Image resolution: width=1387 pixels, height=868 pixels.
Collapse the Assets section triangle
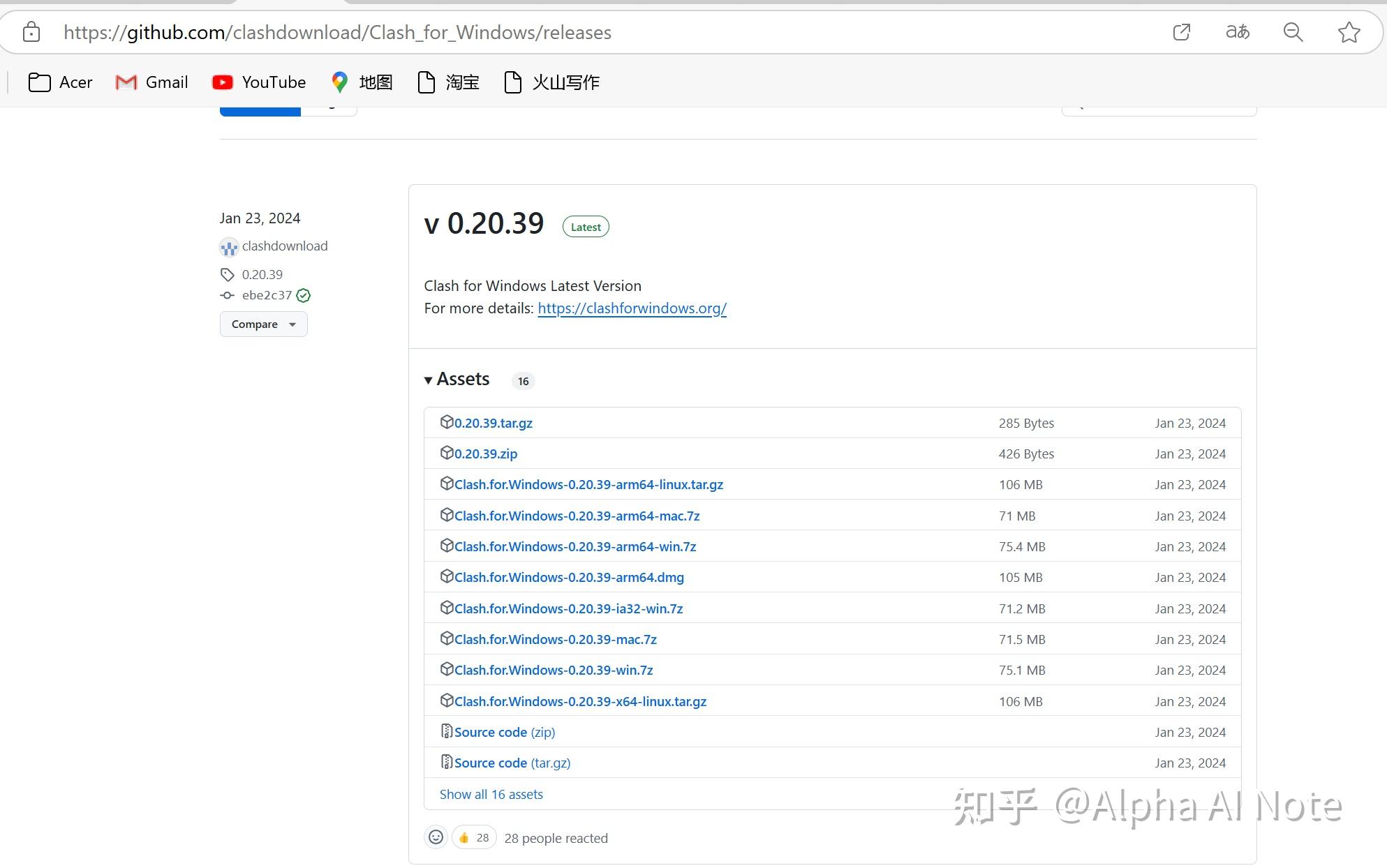point(428,380)
